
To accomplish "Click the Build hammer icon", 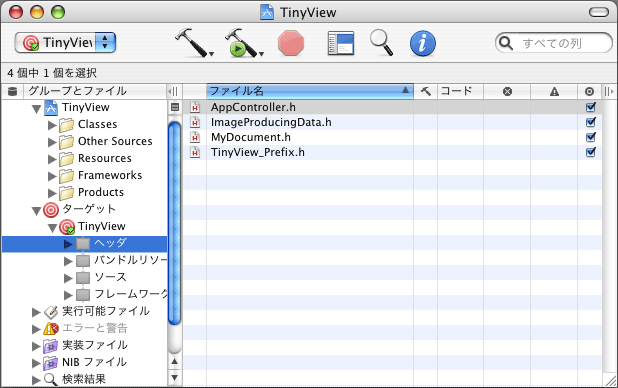I will (192, 43).
